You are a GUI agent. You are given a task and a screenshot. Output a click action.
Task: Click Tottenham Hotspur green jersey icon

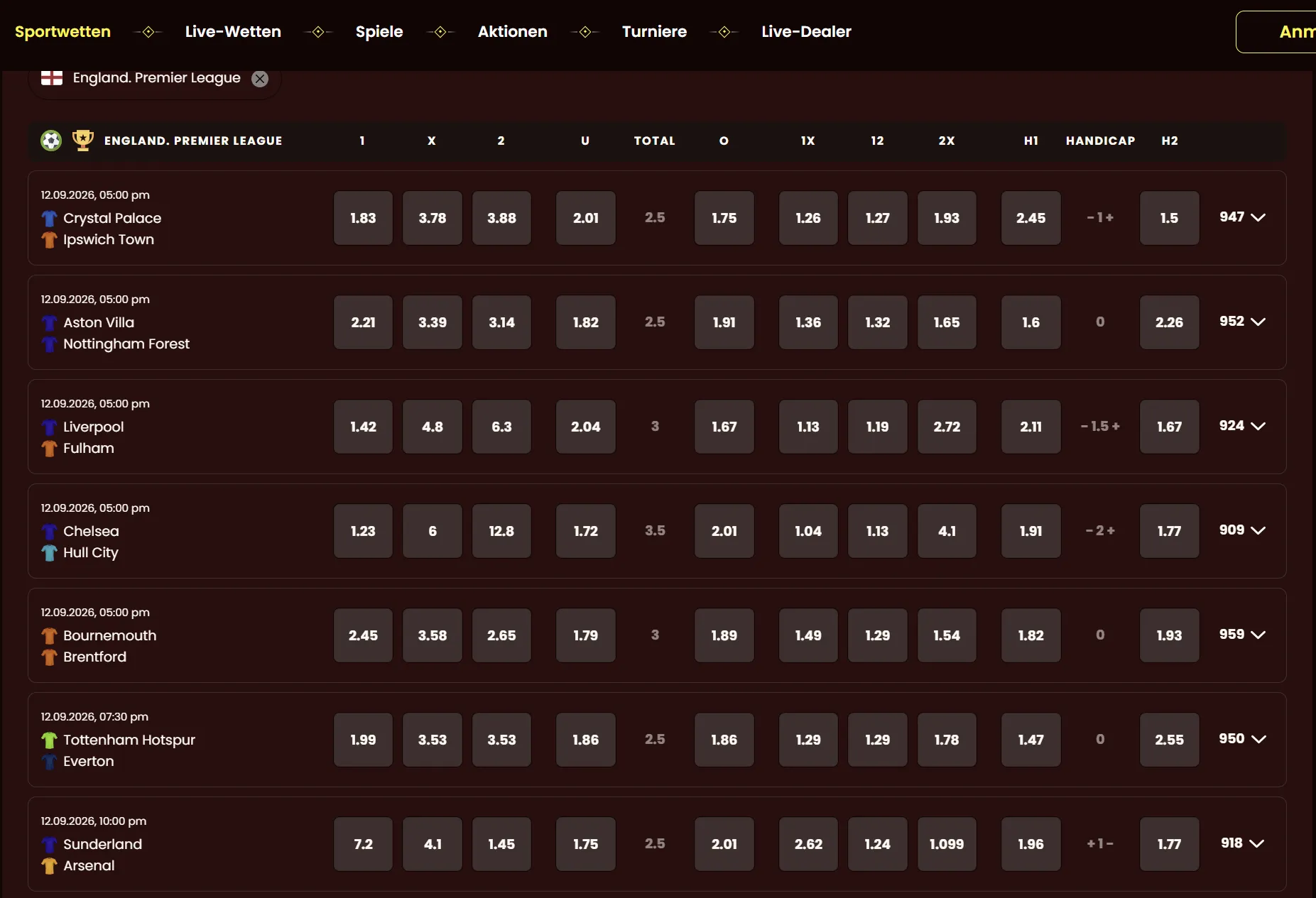point(49,740)
